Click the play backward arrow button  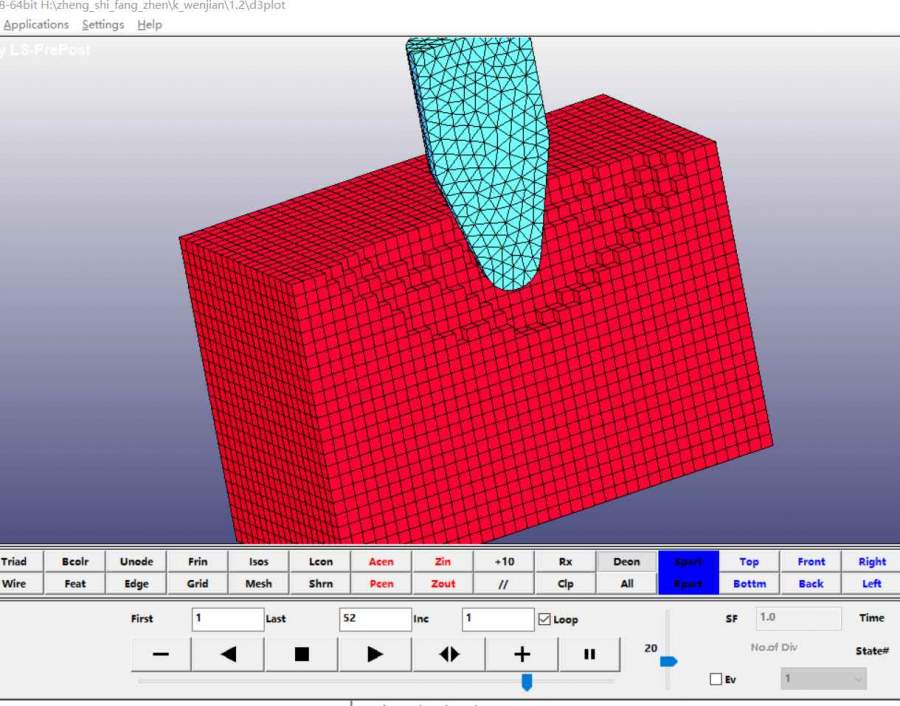click(228, 654)
